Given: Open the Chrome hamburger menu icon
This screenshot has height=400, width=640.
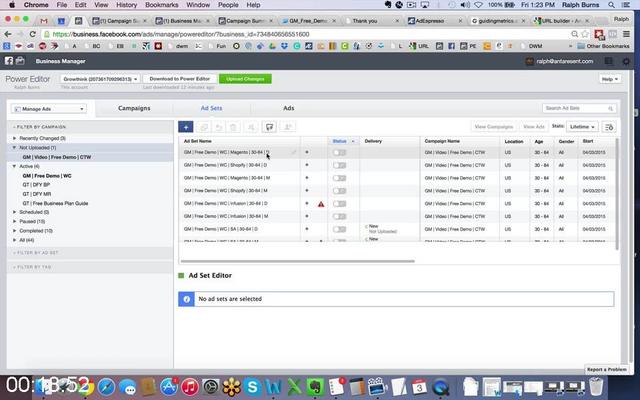Looking at the screenshot, I should coord(626,34).
